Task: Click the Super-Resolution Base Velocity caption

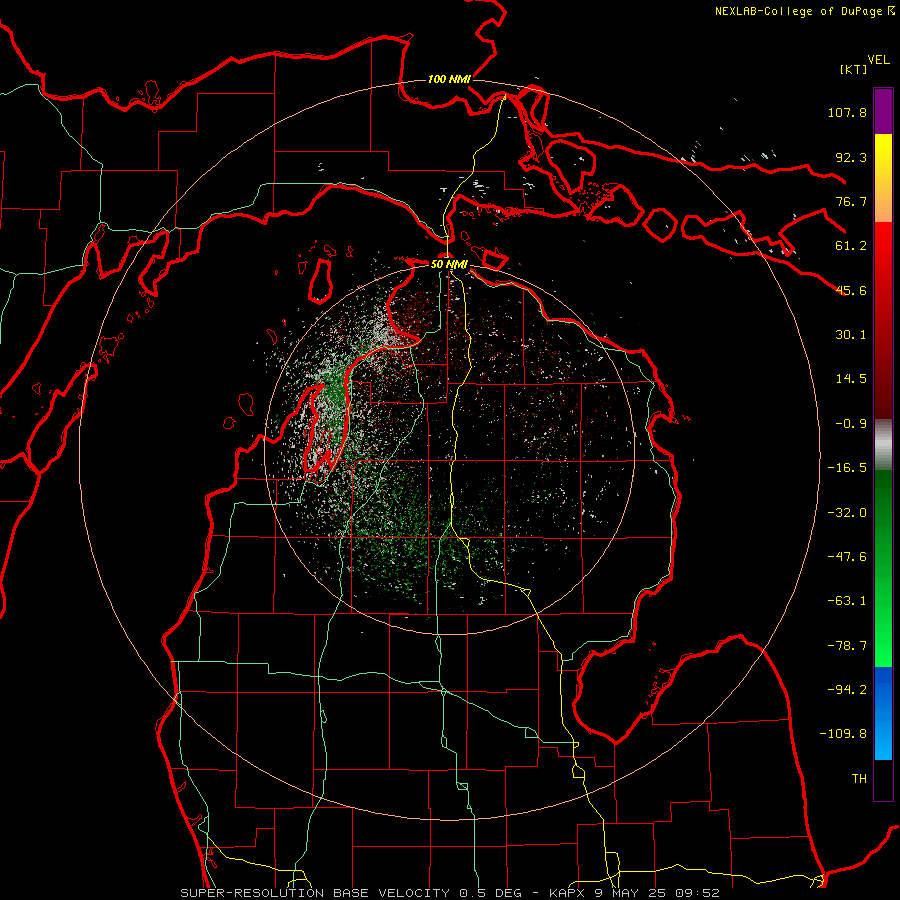Action: [450, 893]
